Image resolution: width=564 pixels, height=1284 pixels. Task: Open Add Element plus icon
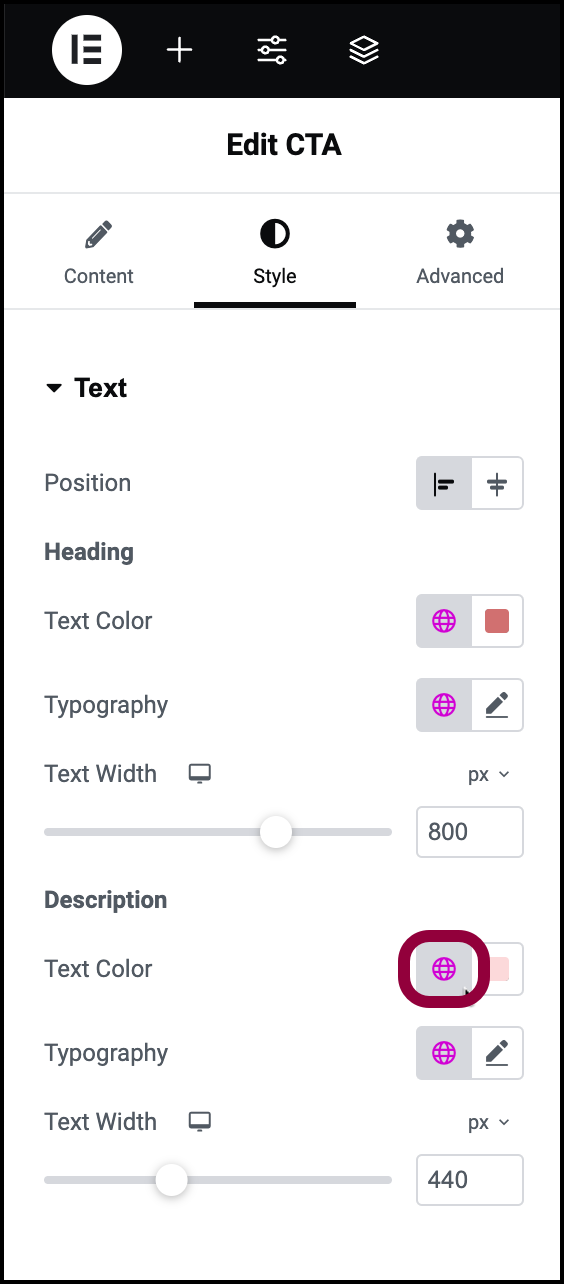point(179,50)
